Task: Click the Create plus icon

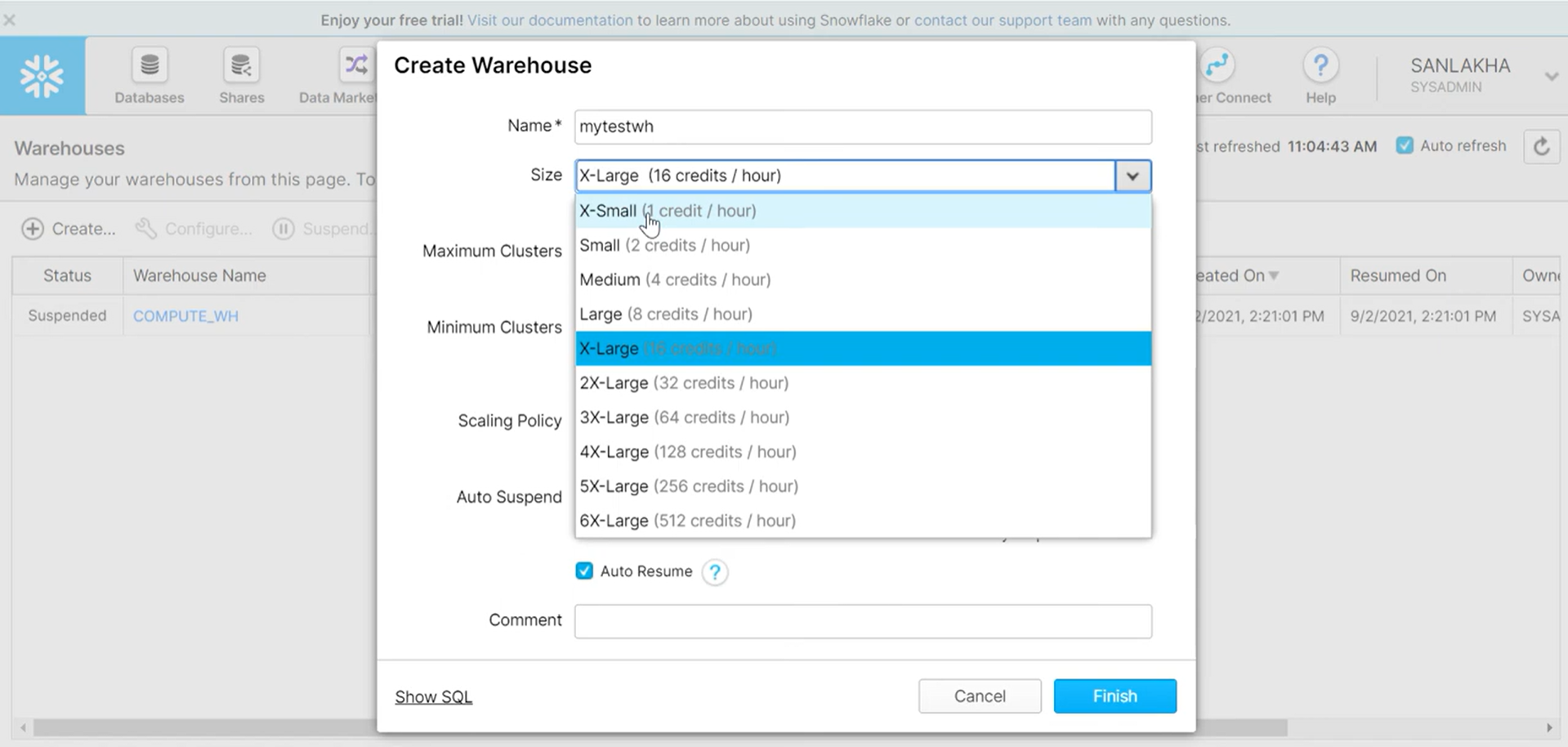Action: tap(33, 229)
